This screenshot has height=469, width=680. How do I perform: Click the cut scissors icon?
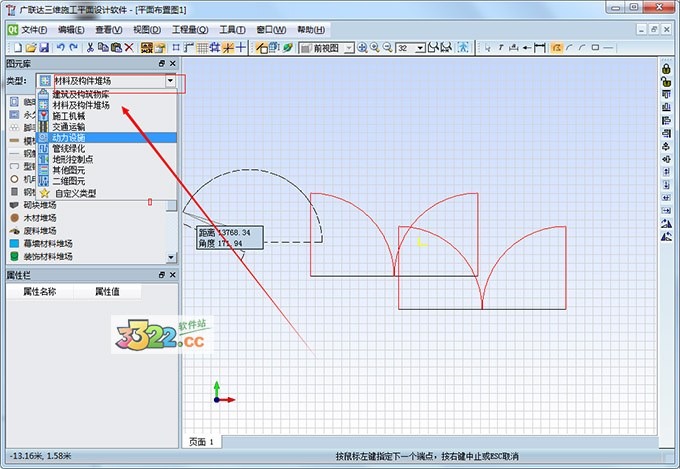point(90,47)
